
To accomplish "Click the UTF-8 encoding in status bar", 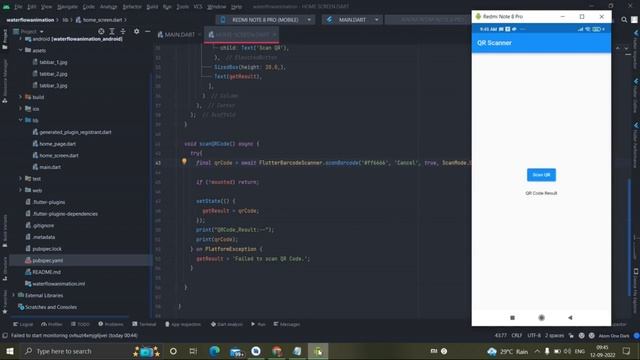I will (x=534, y=336).
